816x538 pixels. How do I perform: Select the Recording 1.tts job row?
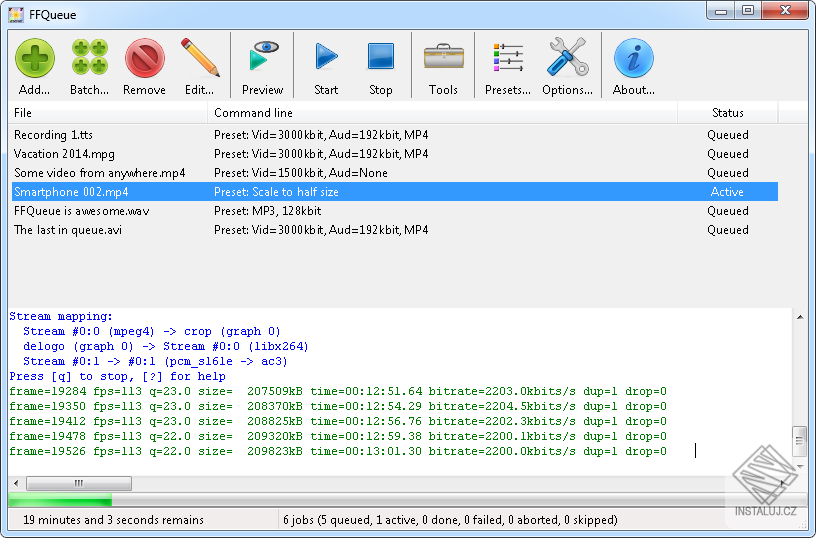click(x=395, y=135)
